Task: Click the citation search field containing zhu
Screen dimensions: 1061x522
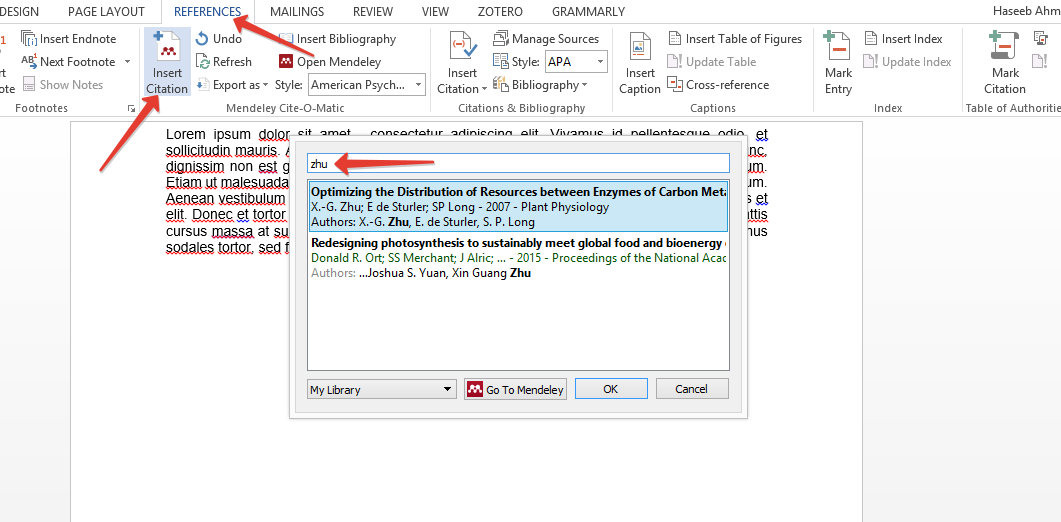Action: click(518, 163)
